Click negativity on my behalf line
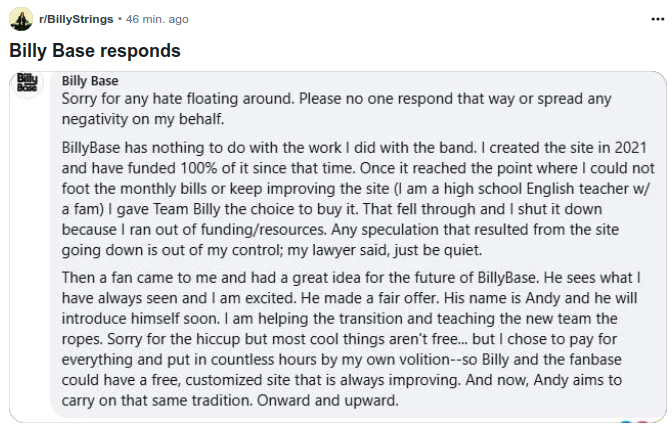The image size is (672, 428). pyautogui.click(x=143, y=119)
